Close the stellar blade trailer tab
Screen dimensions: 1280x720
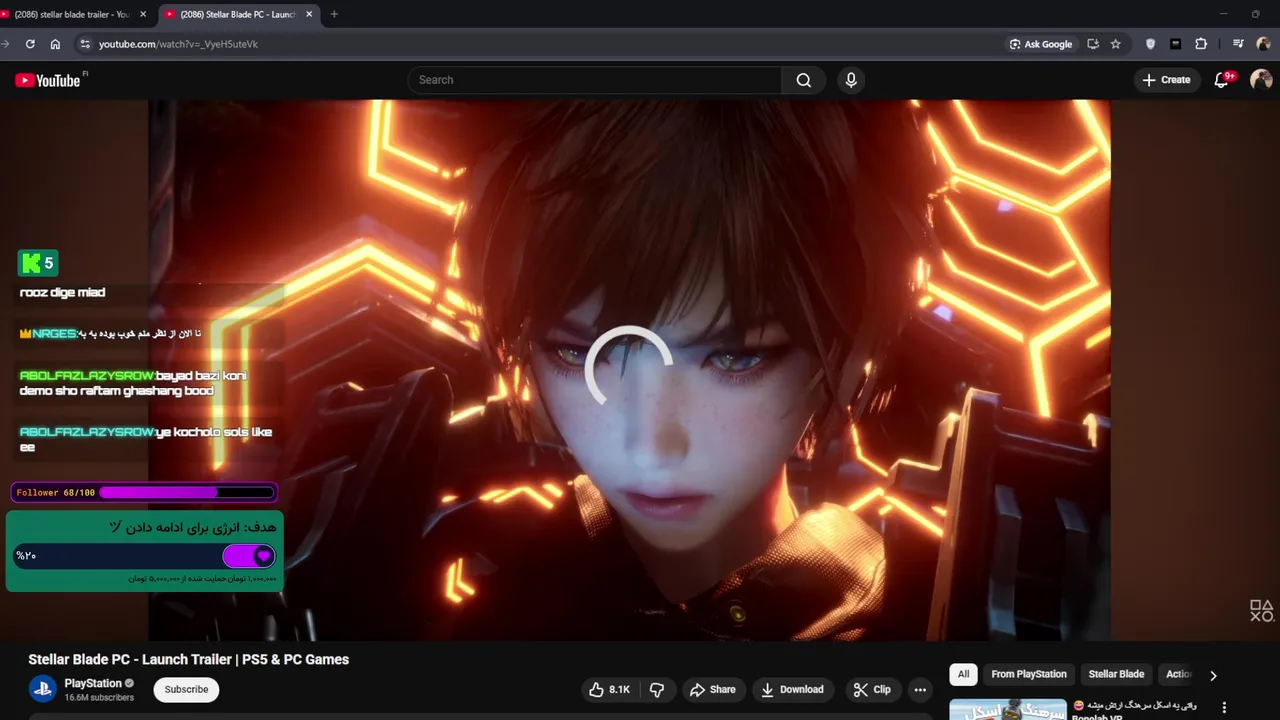143,14
